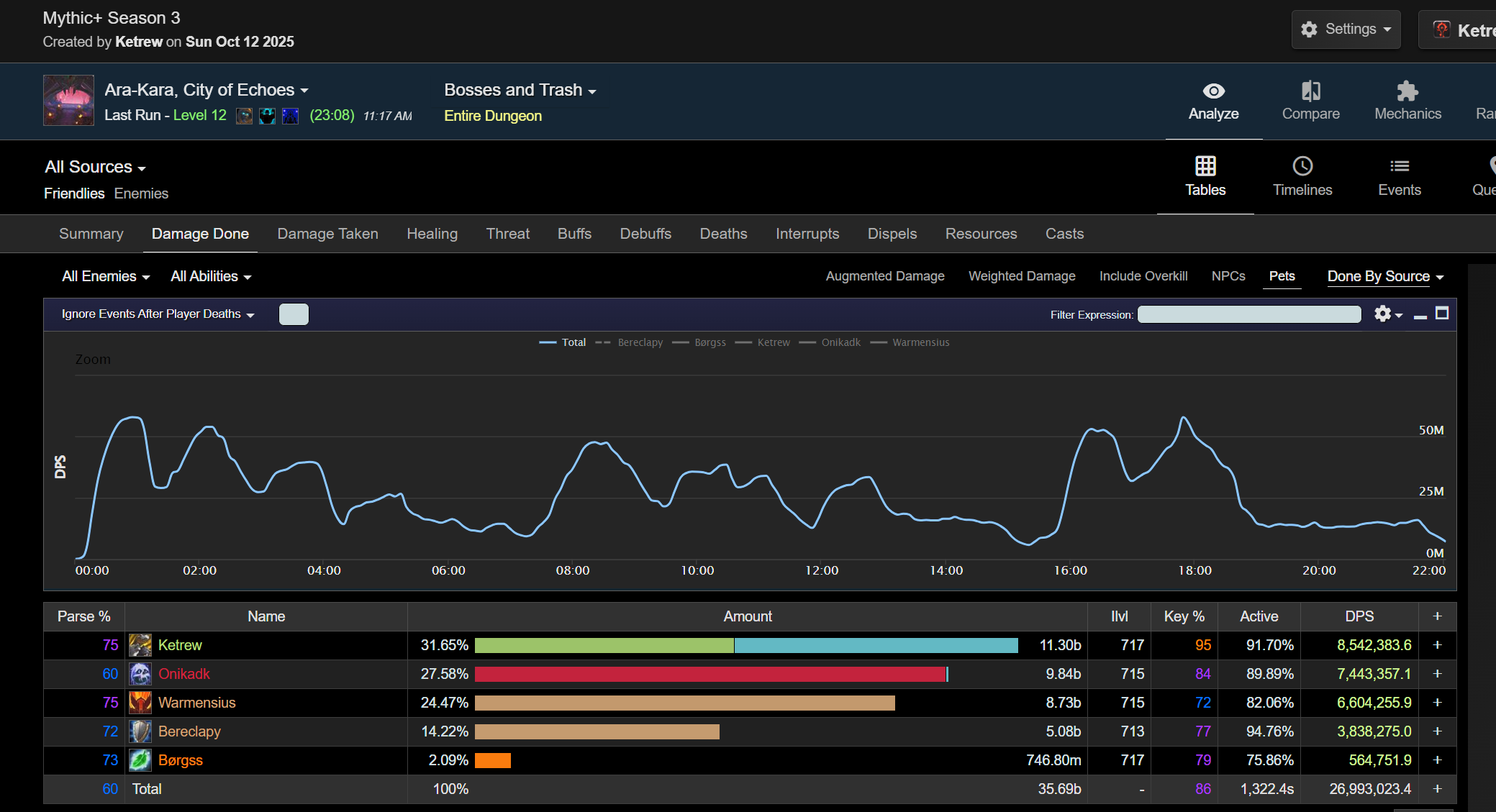Open the Interrupts tab
The height and width of the screenshot is (812, 1496).
pos(807,234)
